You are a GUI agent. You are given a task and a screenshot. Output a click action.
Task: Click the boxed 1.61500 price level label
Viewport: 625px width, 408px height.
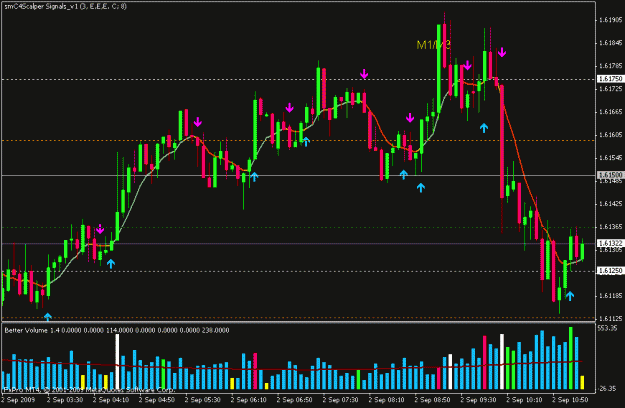[x=610, y=175]
